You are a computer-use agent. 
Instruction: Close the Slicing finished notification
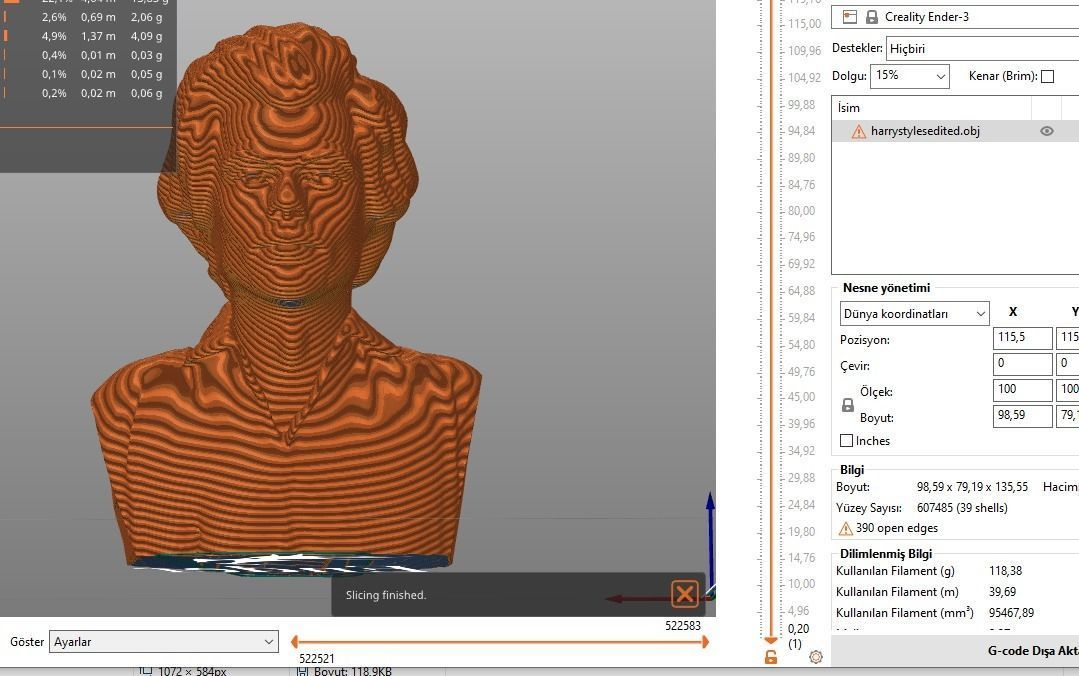pos(685,593)
